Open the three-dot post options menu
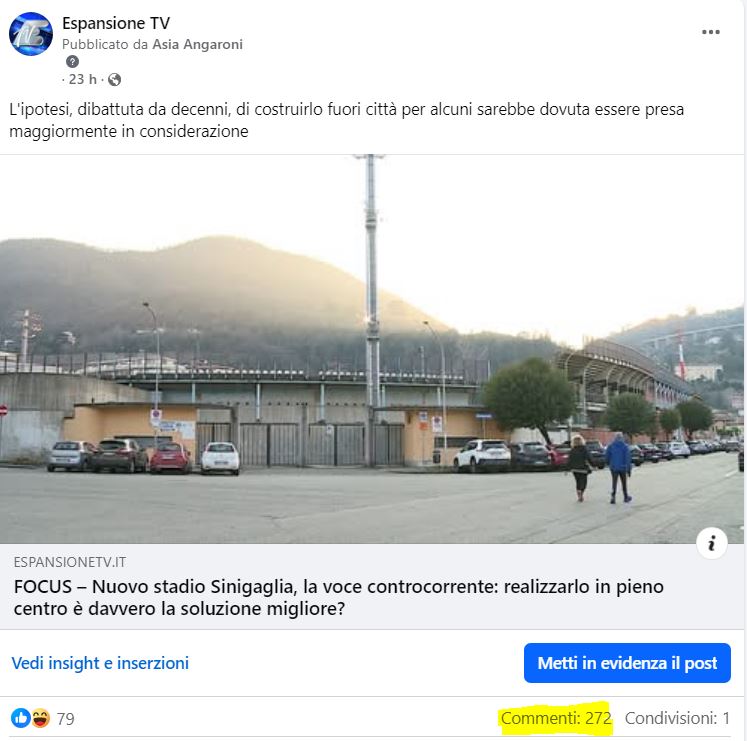This screenshot has height=741, width=747. 710,32
